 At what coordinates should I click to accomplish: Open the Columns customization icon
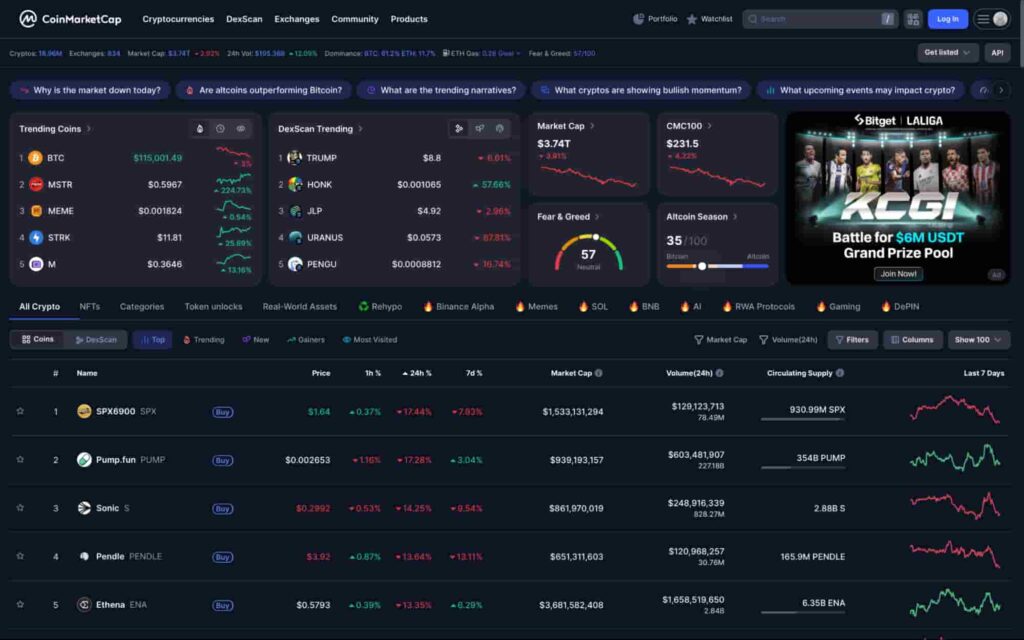tap(912, 339)
